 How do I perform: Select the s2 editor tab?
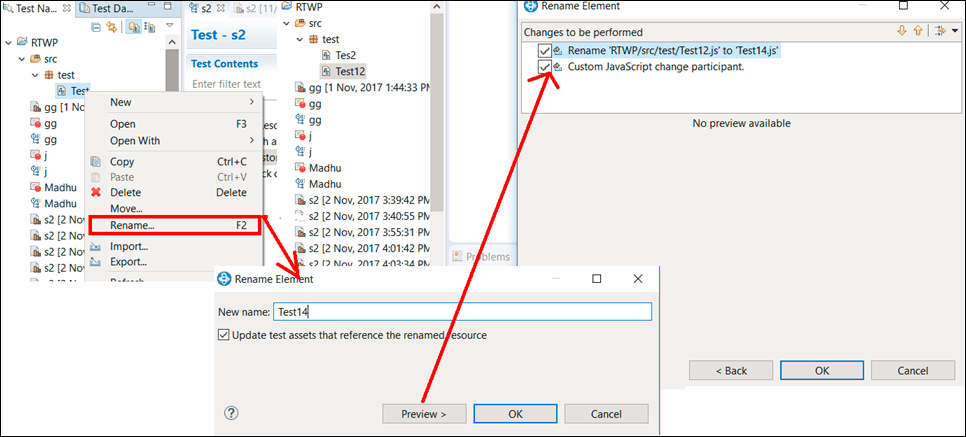[x=205, y=9]
